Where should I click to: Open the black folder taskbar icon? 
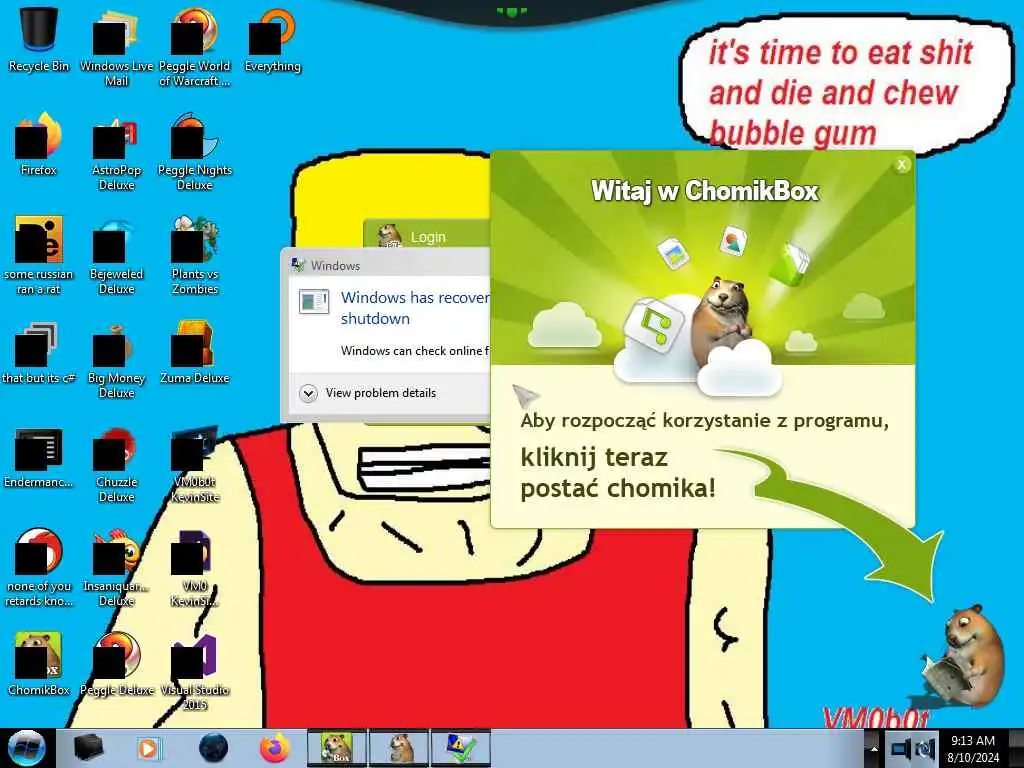(89, 748)
